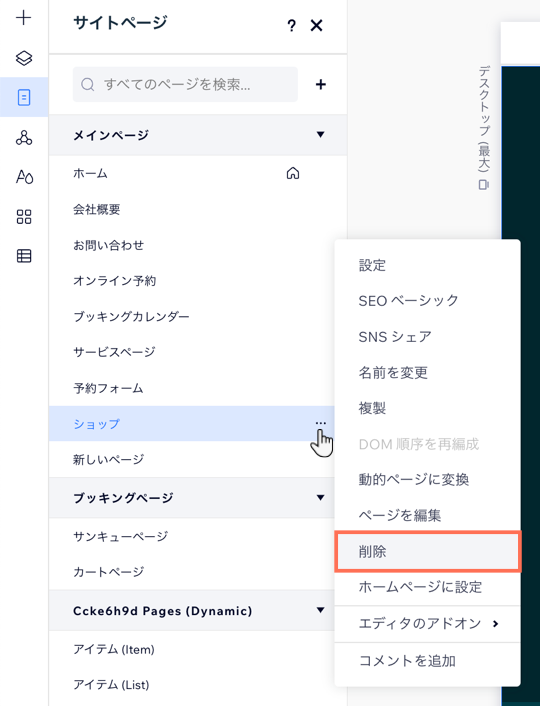Screen dimensions: 540x706
Task: Click the Ccke6h9d Pages (Dynamic) header
Action: point(191,611)
